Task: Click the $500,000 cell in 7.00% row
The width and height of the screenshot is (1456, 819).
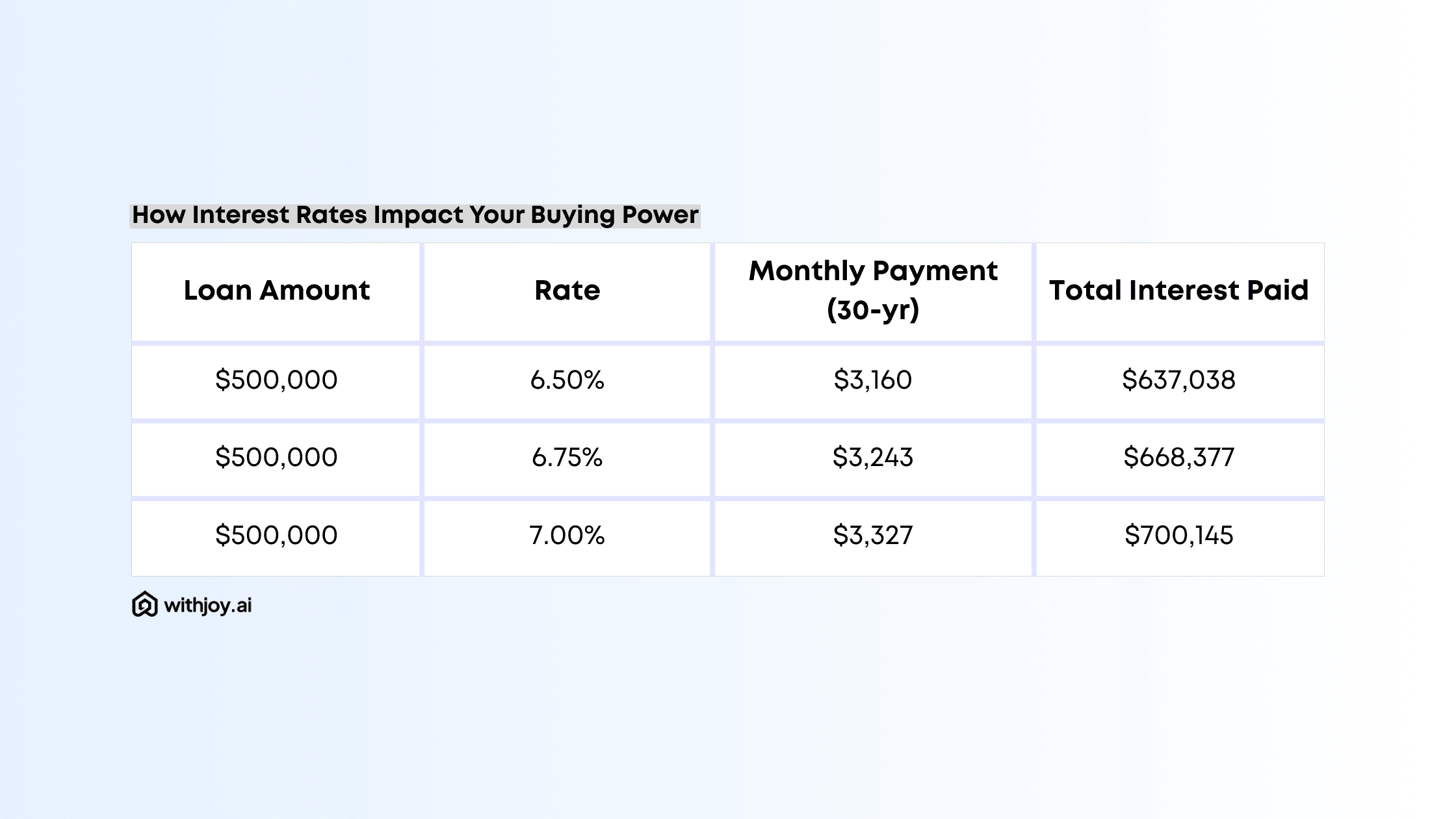Action: [x=276, y=536]
